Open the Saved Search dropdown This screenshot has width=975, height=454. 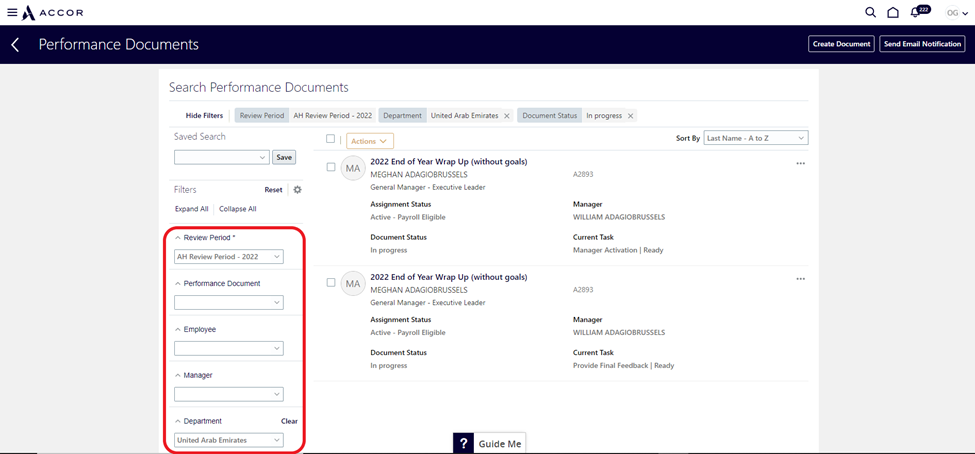[x=221, y=157]
